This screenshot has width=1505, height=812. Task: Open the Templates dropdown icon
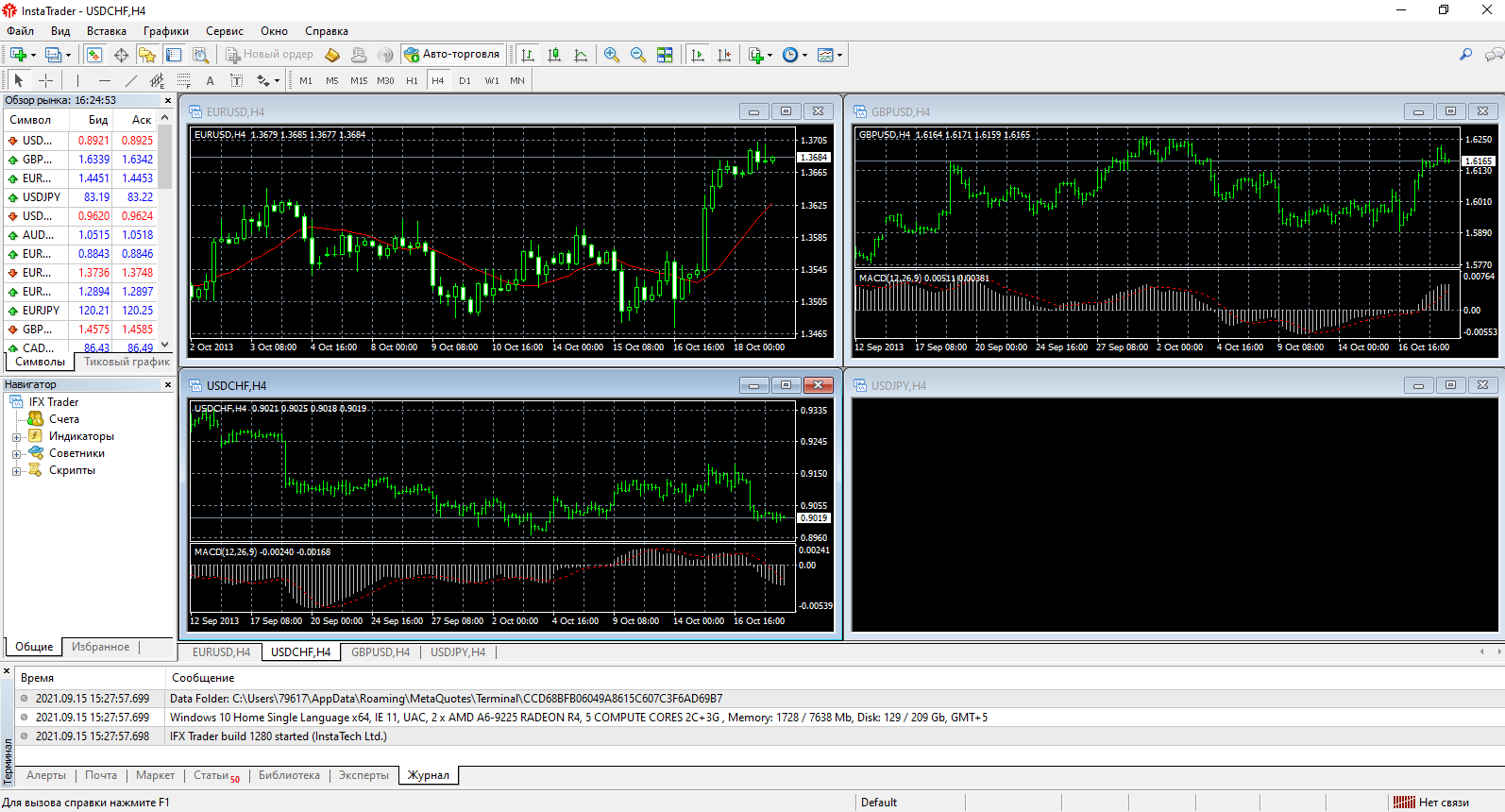[x=830, y=55]
